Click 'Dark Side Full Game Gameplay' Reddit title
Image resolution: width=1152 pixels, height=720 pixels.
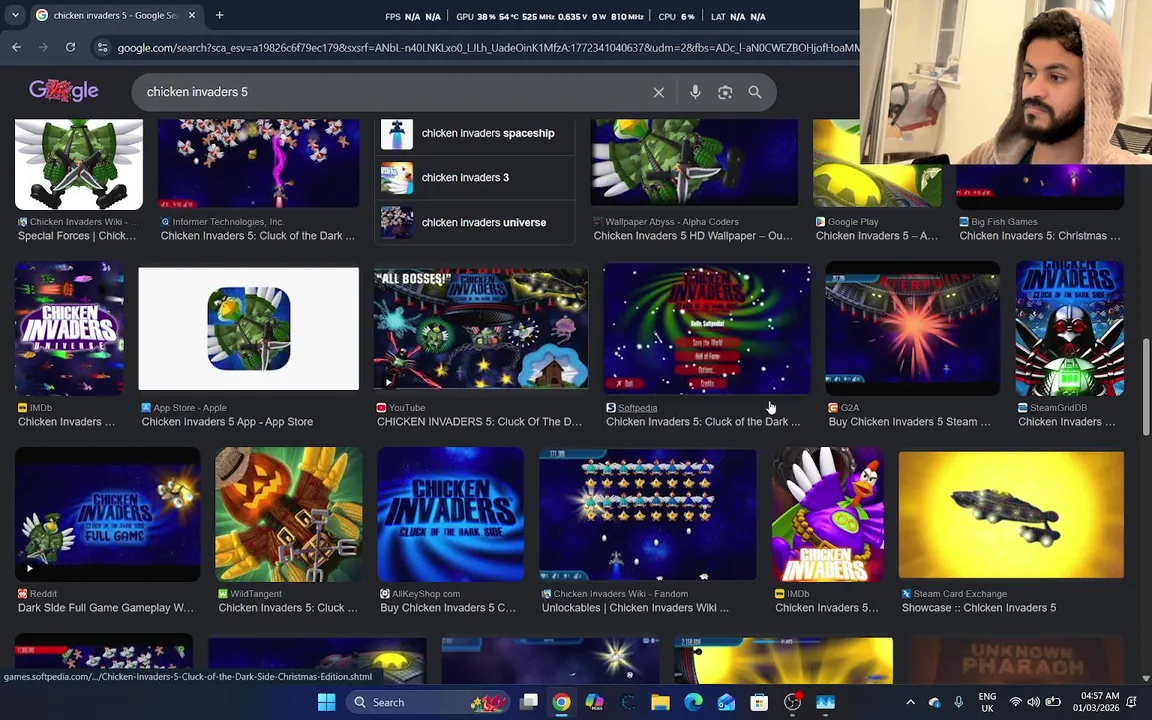click(106, 608)
